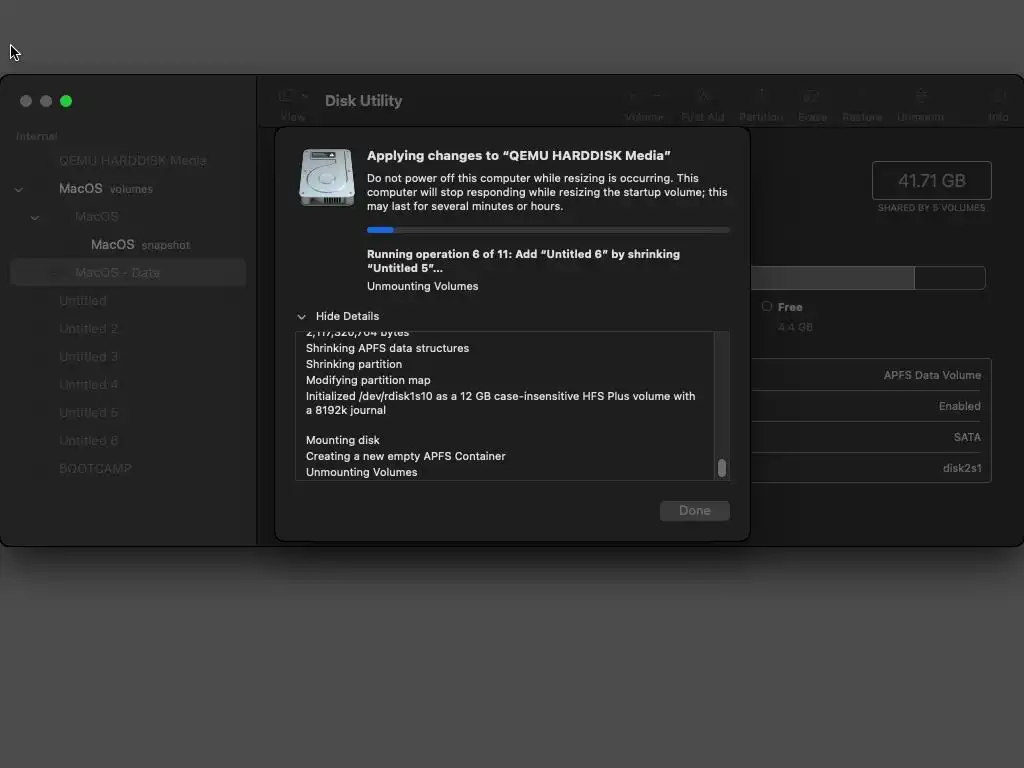The height and width of the screenshot is (768, 1024).
Task: Click the SHARED BY 5 VOLUMES caption
Action: (932, 208)
